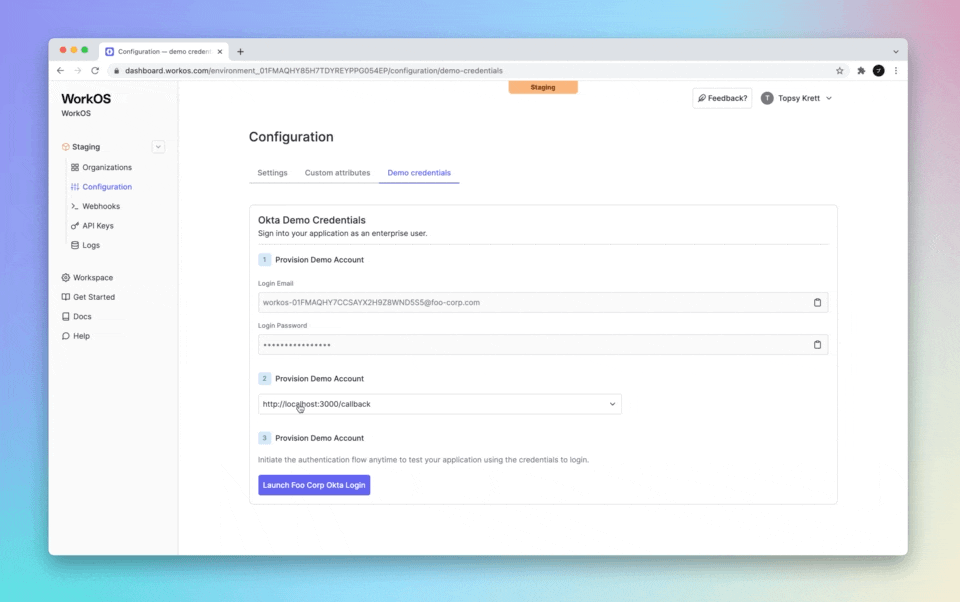
Task: Click the browser address bar URL
Action: (313, 70)
